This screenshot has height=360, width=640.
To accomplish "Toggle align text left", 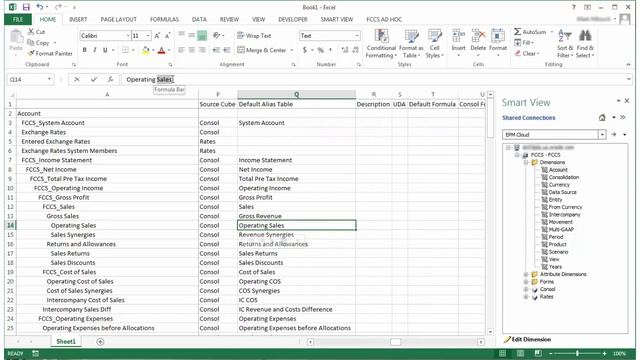I will [181, 50].
